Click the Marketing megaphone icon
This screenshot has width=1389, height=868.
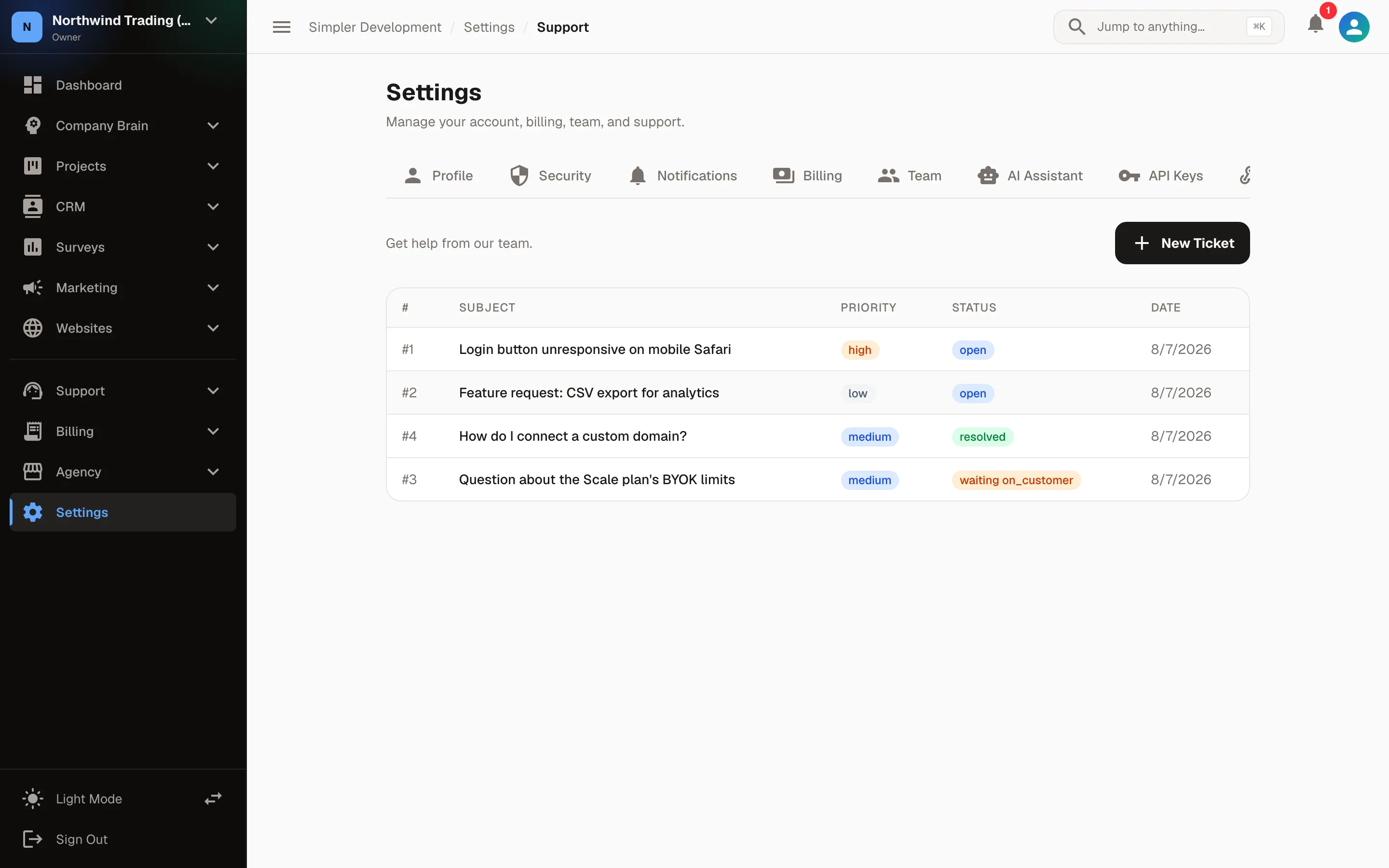pos(33,287)
